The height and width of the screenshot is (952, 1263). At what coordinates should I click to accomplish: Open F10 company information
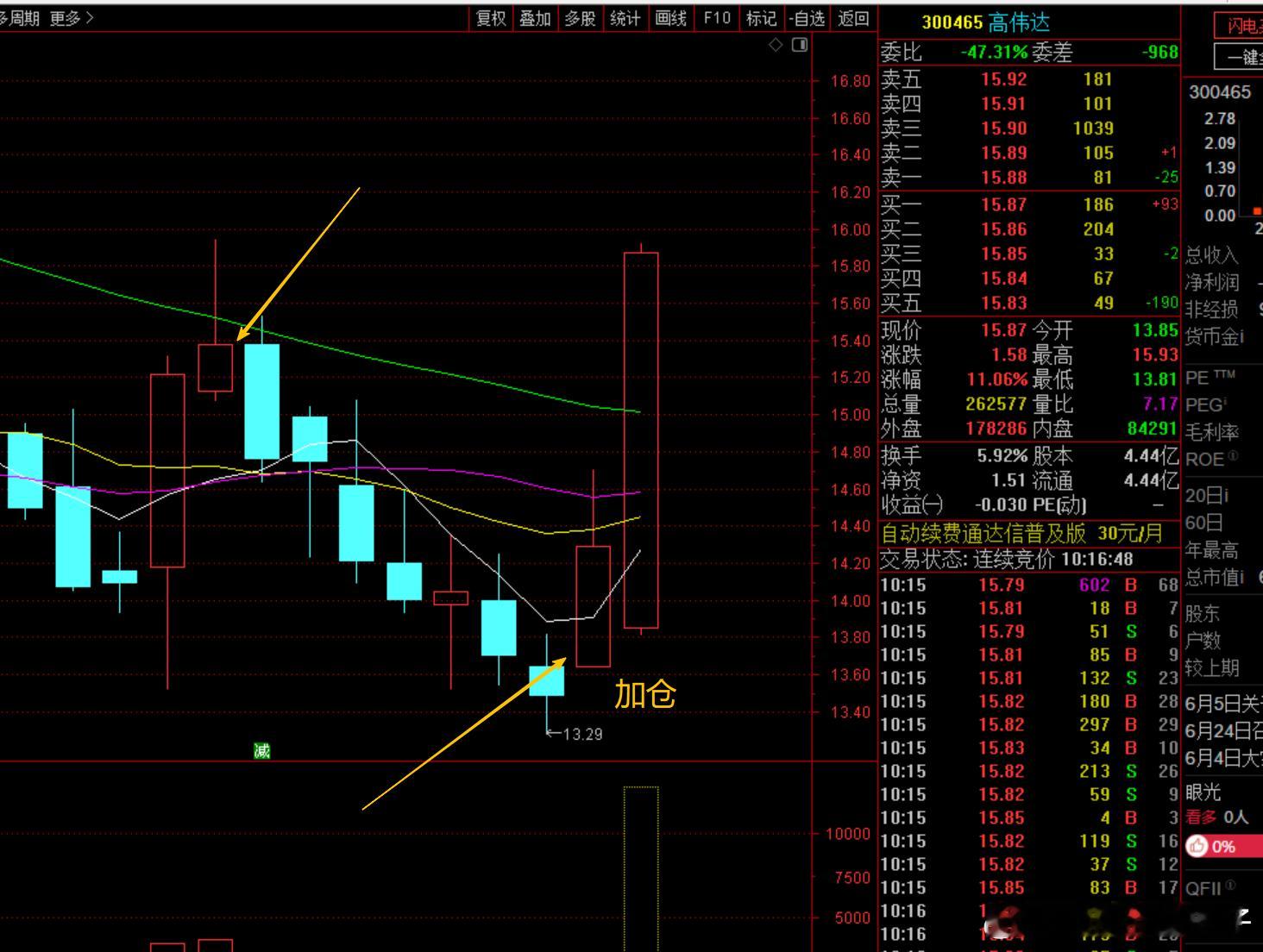716,18
